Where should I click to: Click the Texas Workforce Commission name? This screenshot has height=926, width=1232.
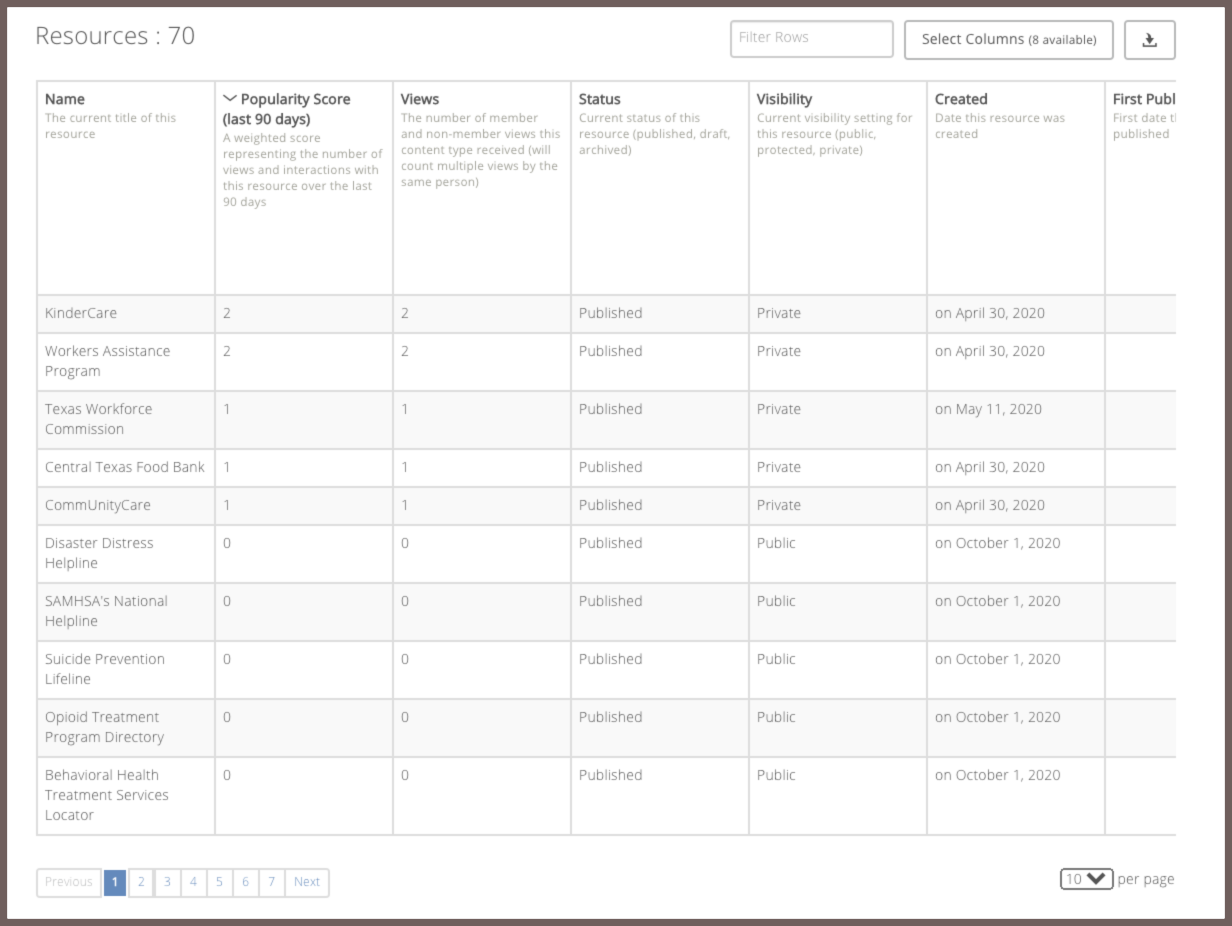pos(99,419)
